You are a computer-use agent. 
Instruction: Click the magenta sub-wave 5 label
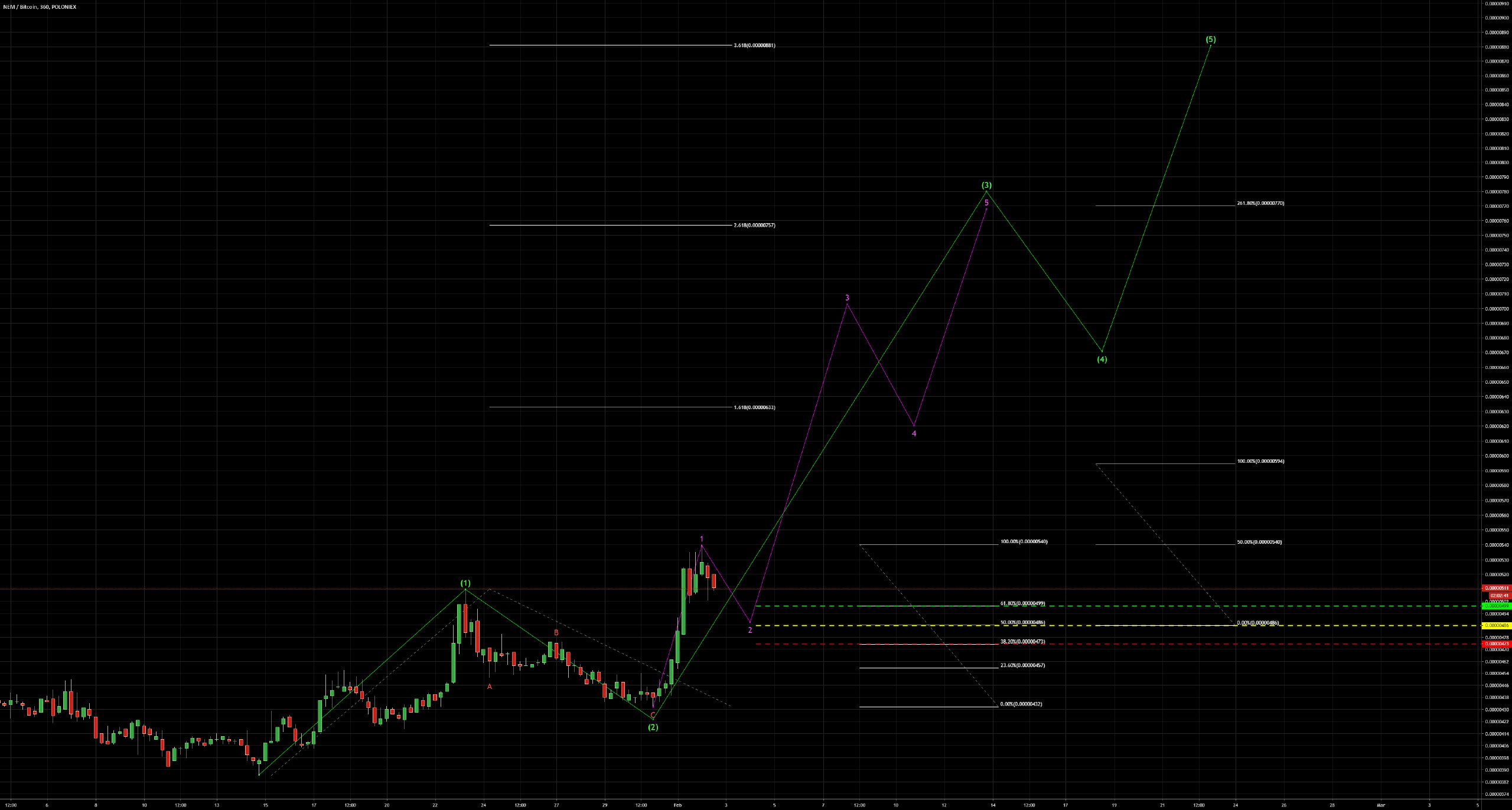(x=986, y=203)
